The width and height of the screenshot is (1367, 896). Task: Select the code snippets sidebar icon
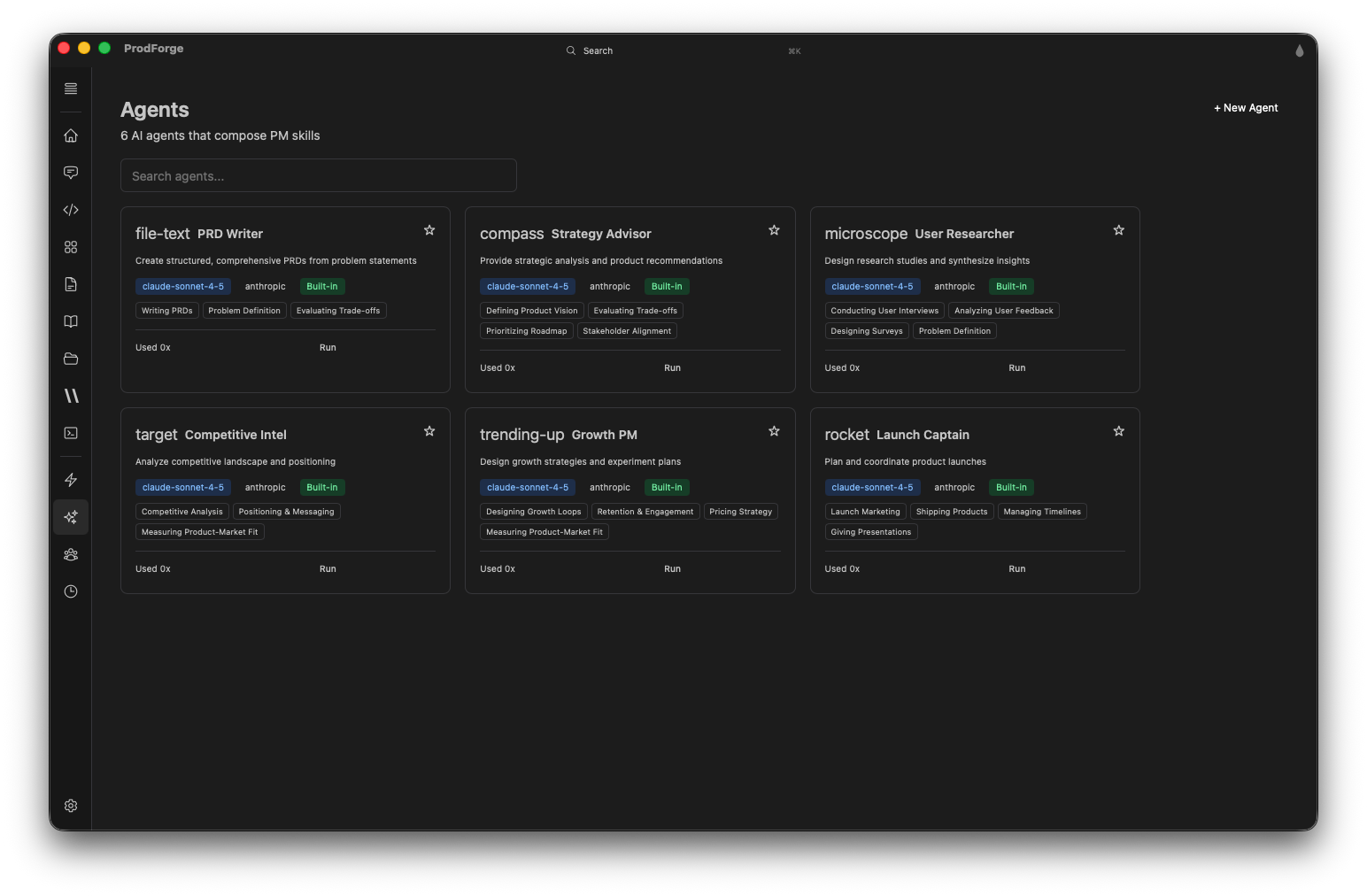point(71,210)
